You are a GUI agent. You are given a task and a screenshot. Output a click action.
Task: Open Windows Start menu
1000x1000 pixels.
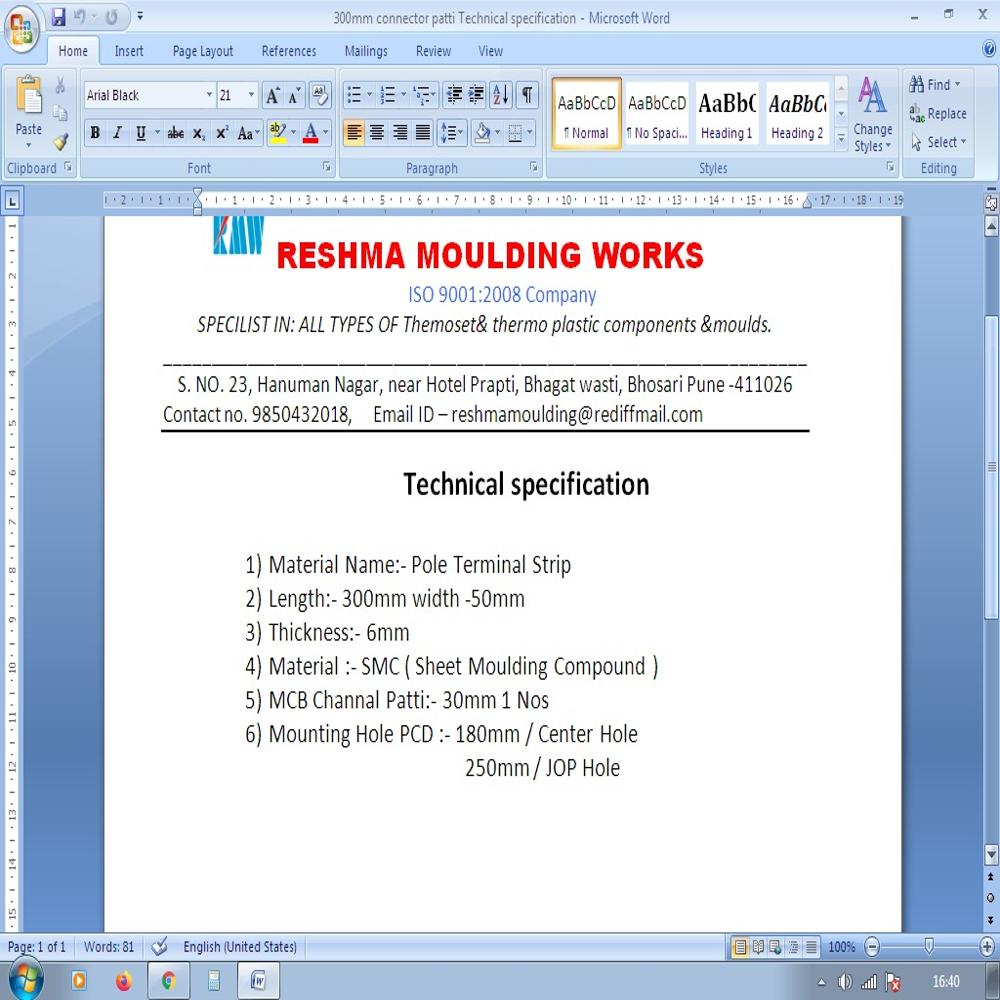click(x=24, y=980)
